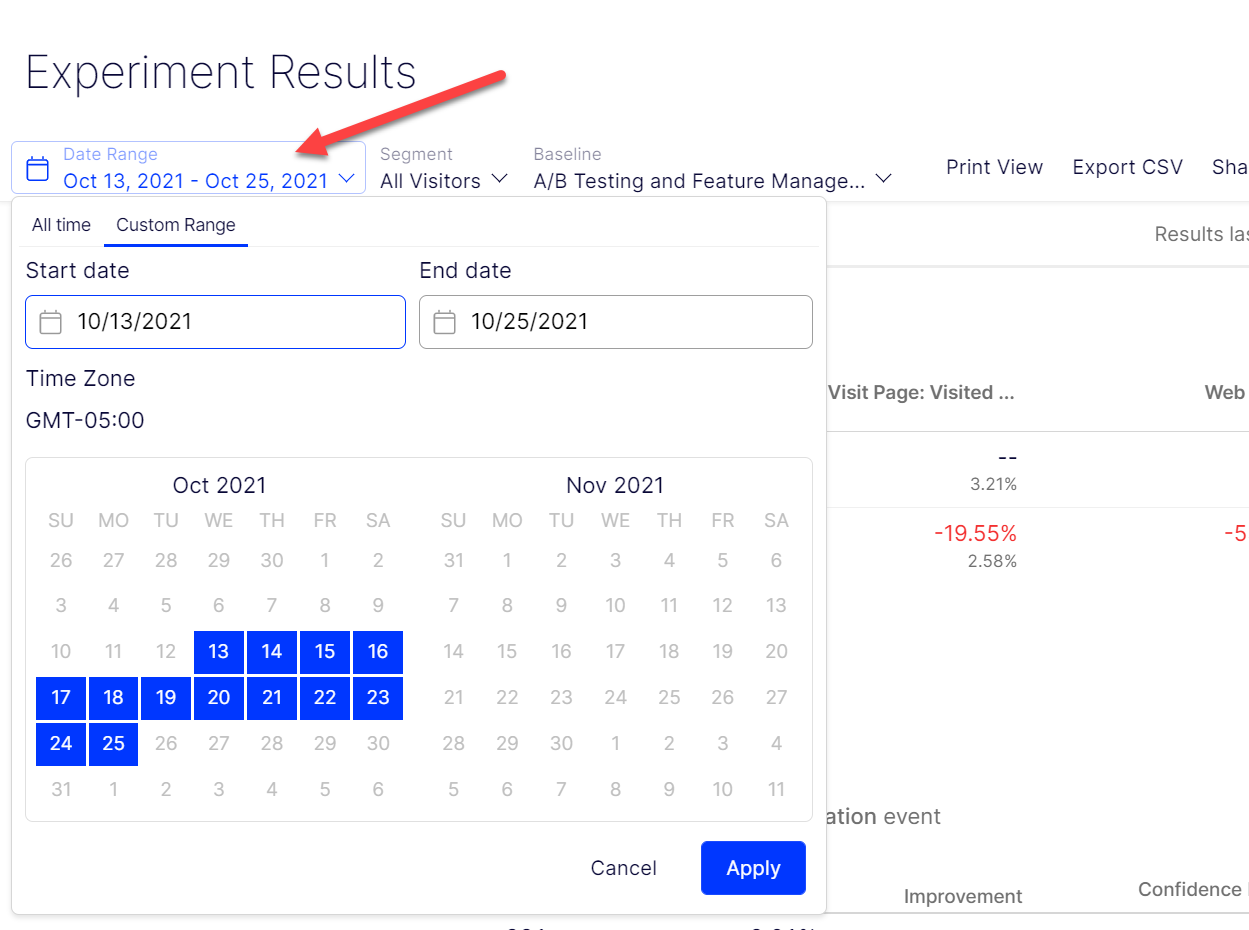Open the Baseline dropdown

[x=712, y=180]
